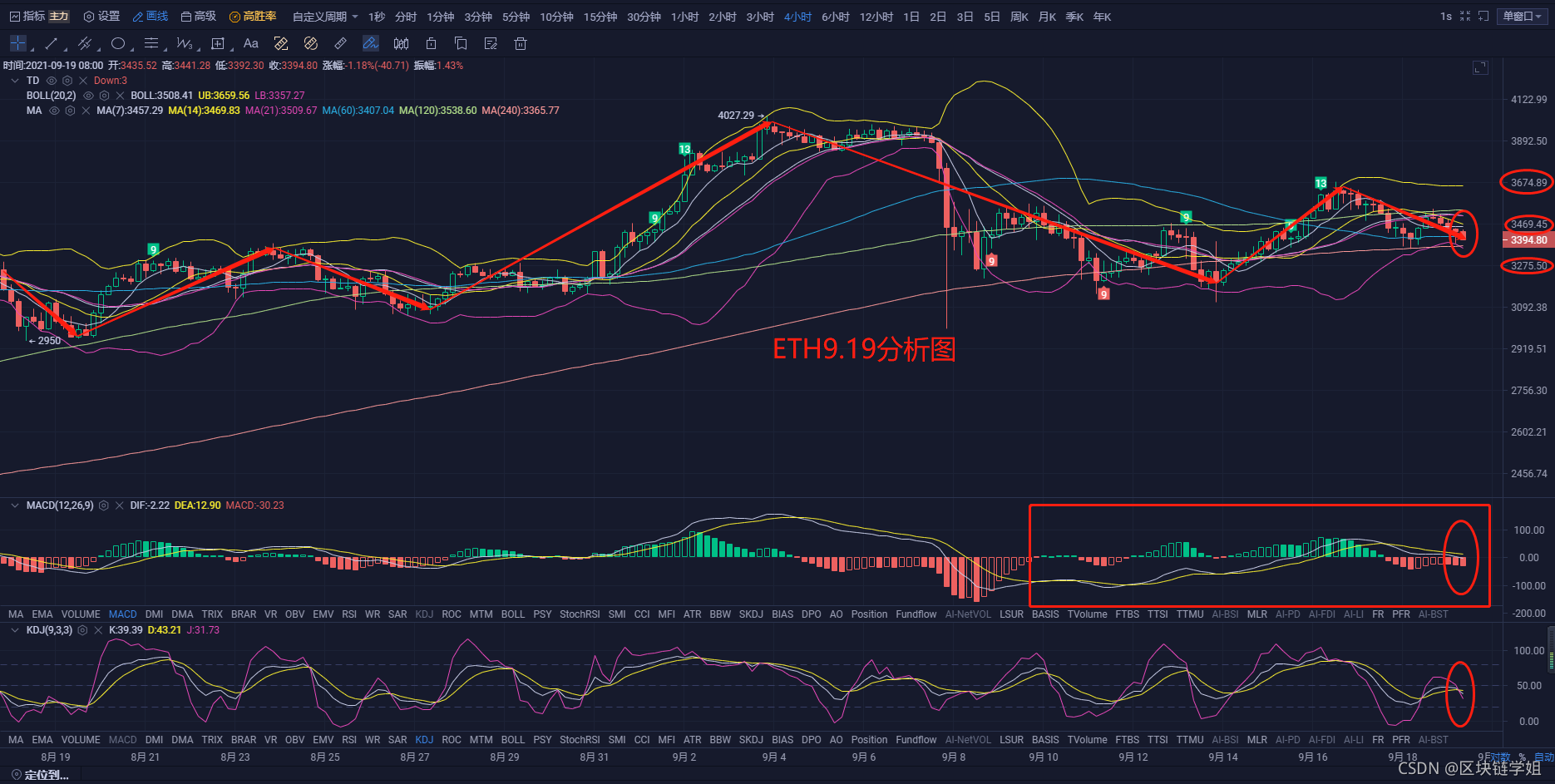This screenshot has height=784, width=1555.
Task: Switch to the 1小时 timeframe
Action: point(685,17)
